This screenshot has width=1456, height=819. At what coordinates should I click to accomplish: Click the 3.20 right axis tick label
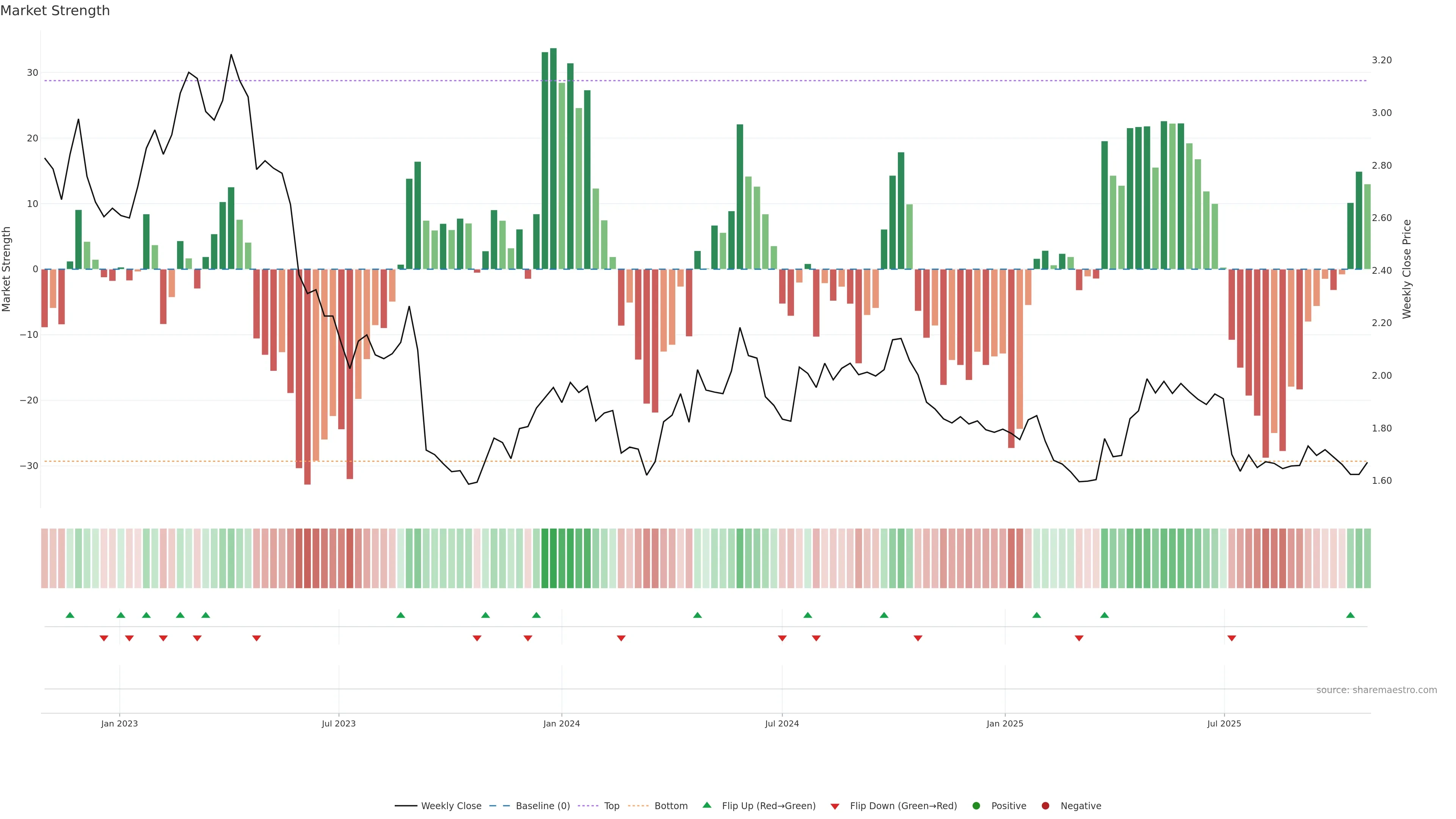pyautogui.click(x=1381, y=60)
